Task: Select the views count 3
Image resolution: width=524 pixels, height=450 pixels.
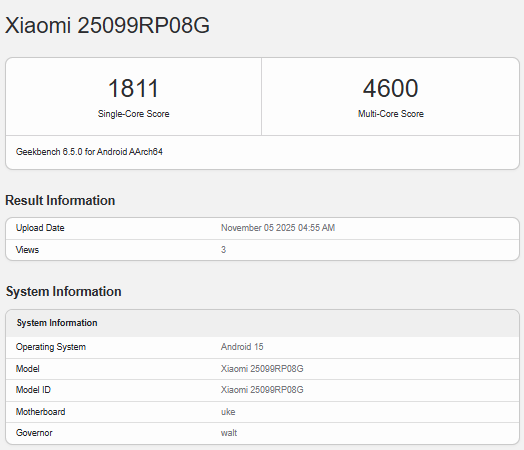Action: point(223,250)
